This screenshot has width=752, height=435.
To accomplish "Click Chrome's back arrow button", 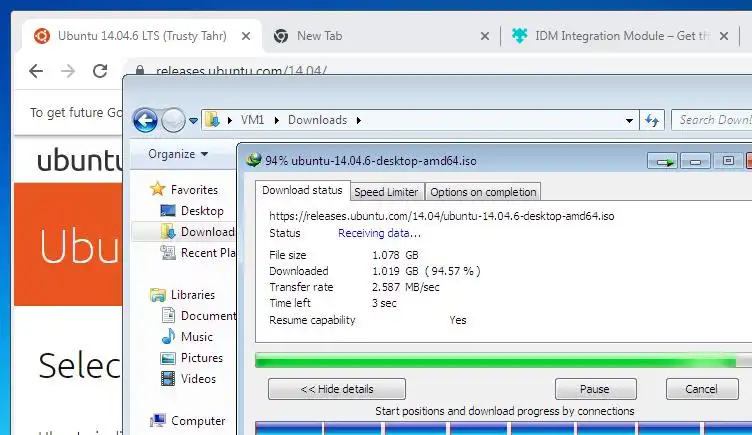I will pos(36,71).
